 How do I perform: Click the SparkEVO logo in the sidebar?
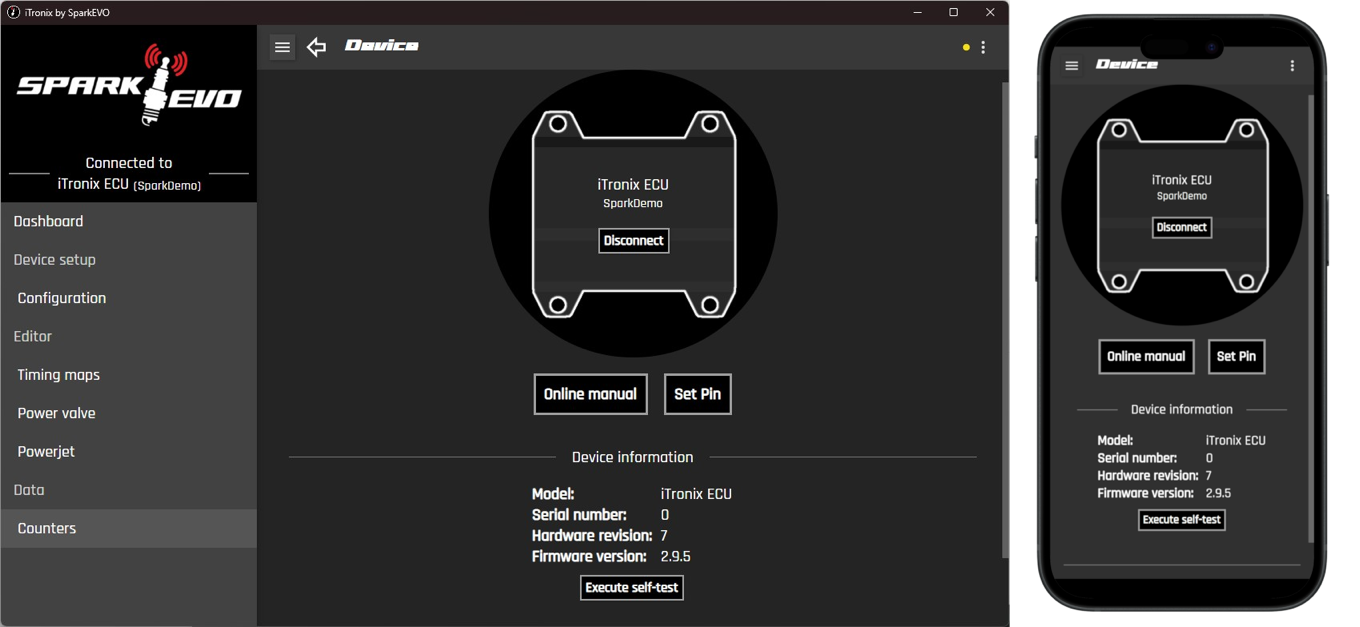[129, 88]
